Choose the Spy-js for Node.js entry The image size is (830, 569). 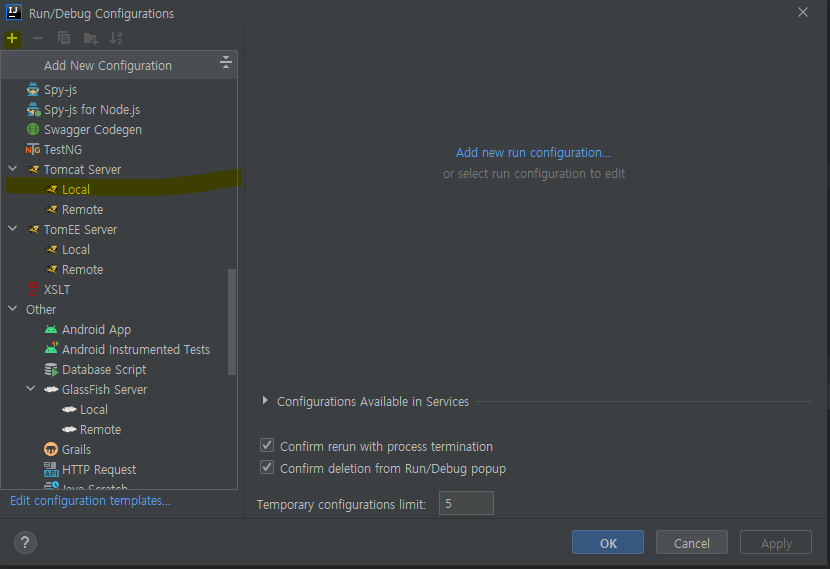(92, 110)
